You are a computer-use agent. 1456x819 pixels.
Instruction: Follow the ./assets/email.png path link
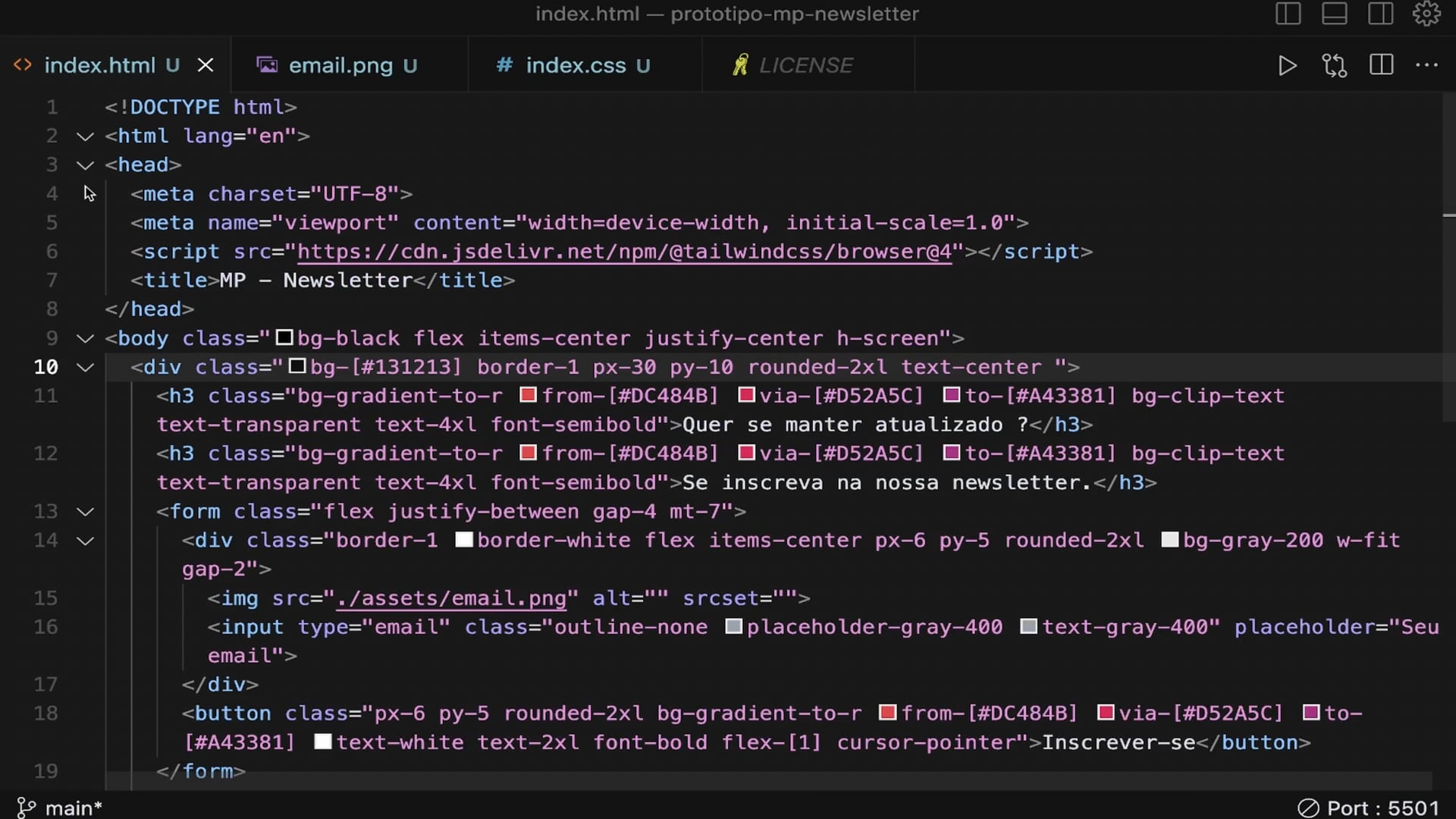[450, 598]
